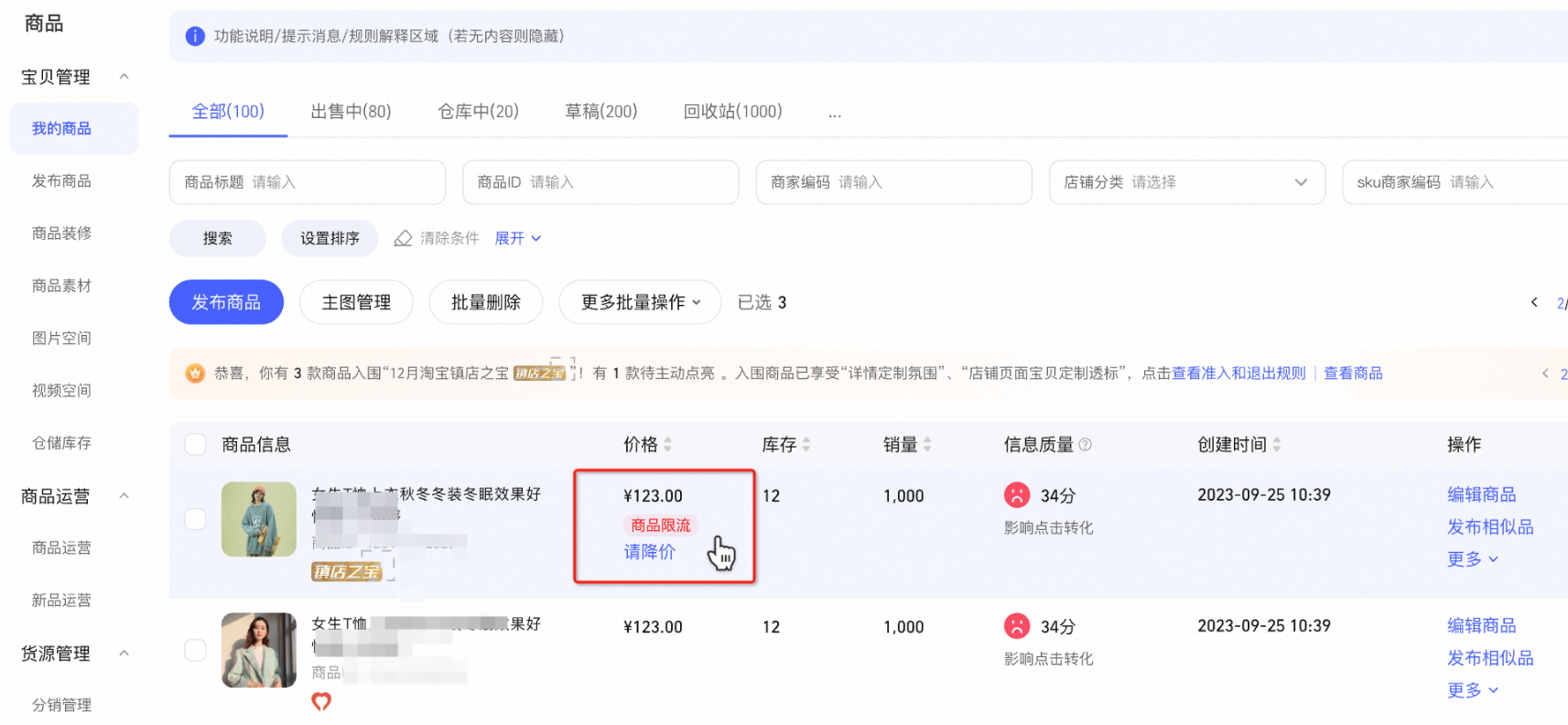Click the 主图管理 button
Image resolution: width=1568 pixels, height=725 pixels.
356,302
